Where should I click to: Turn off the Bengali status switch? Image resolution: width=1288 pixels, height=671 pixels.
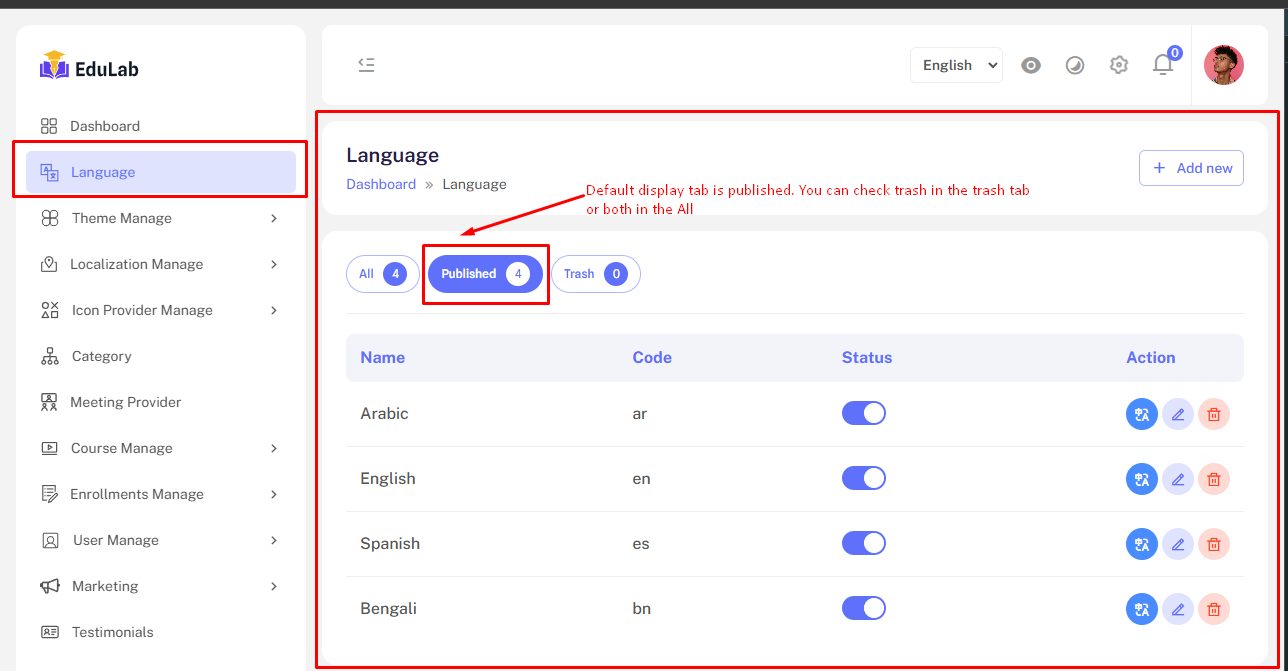(x=863, y=608)
